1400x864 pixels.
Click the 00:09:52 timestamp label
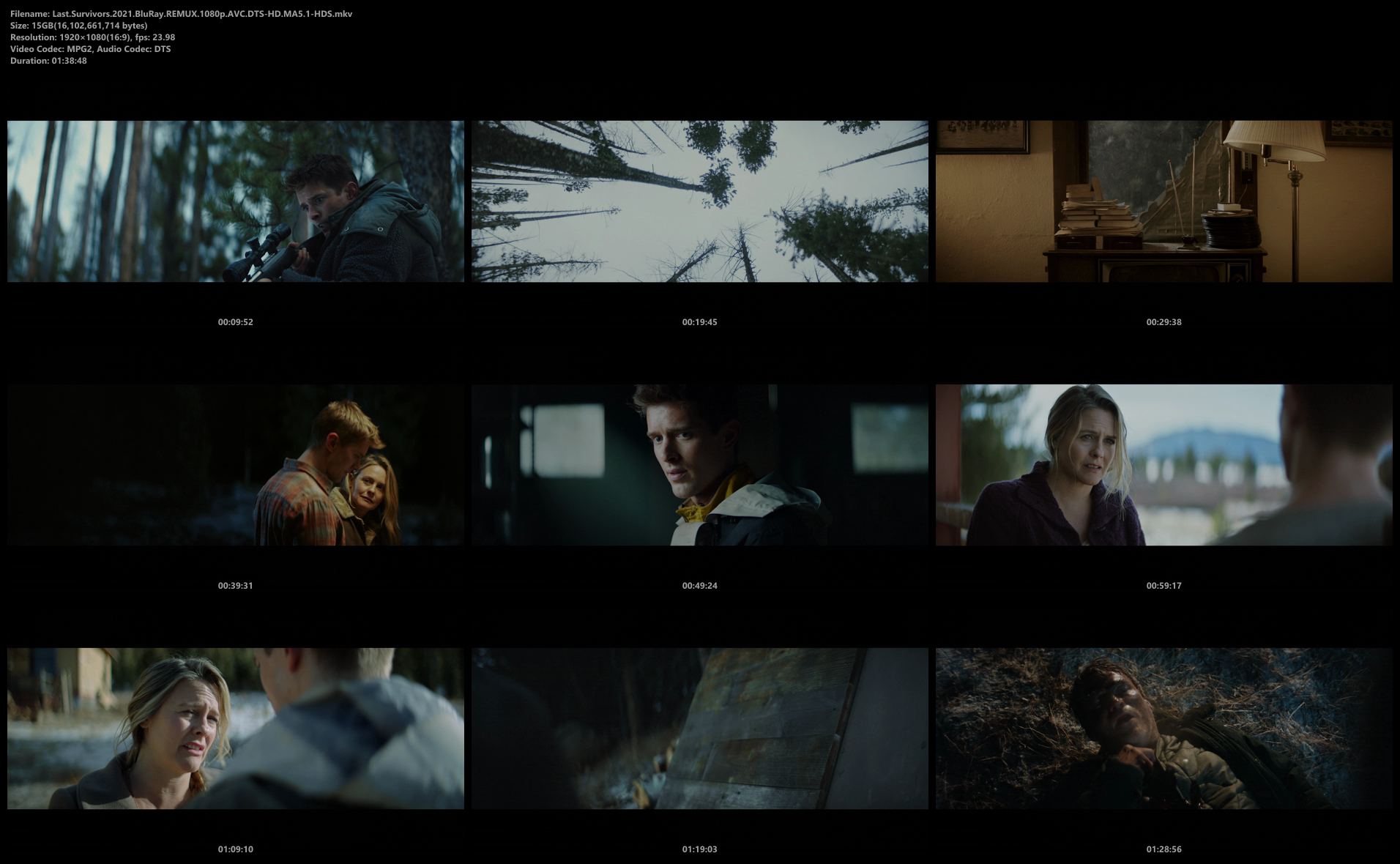(235, 322)
